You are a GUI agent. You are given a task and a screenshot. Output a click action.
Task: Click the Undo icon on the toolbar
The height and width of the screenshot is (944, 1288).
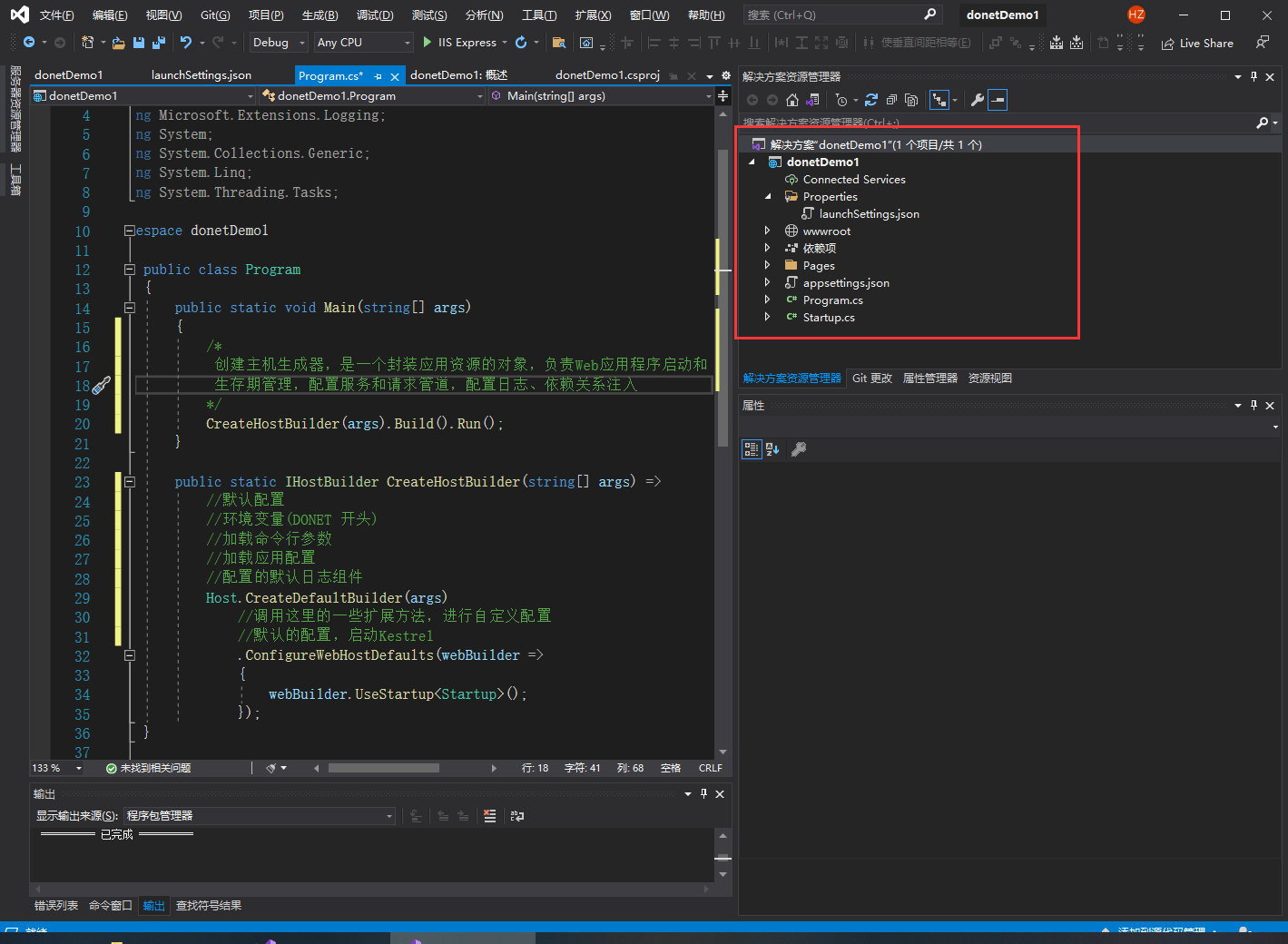[x=184, y=43]
